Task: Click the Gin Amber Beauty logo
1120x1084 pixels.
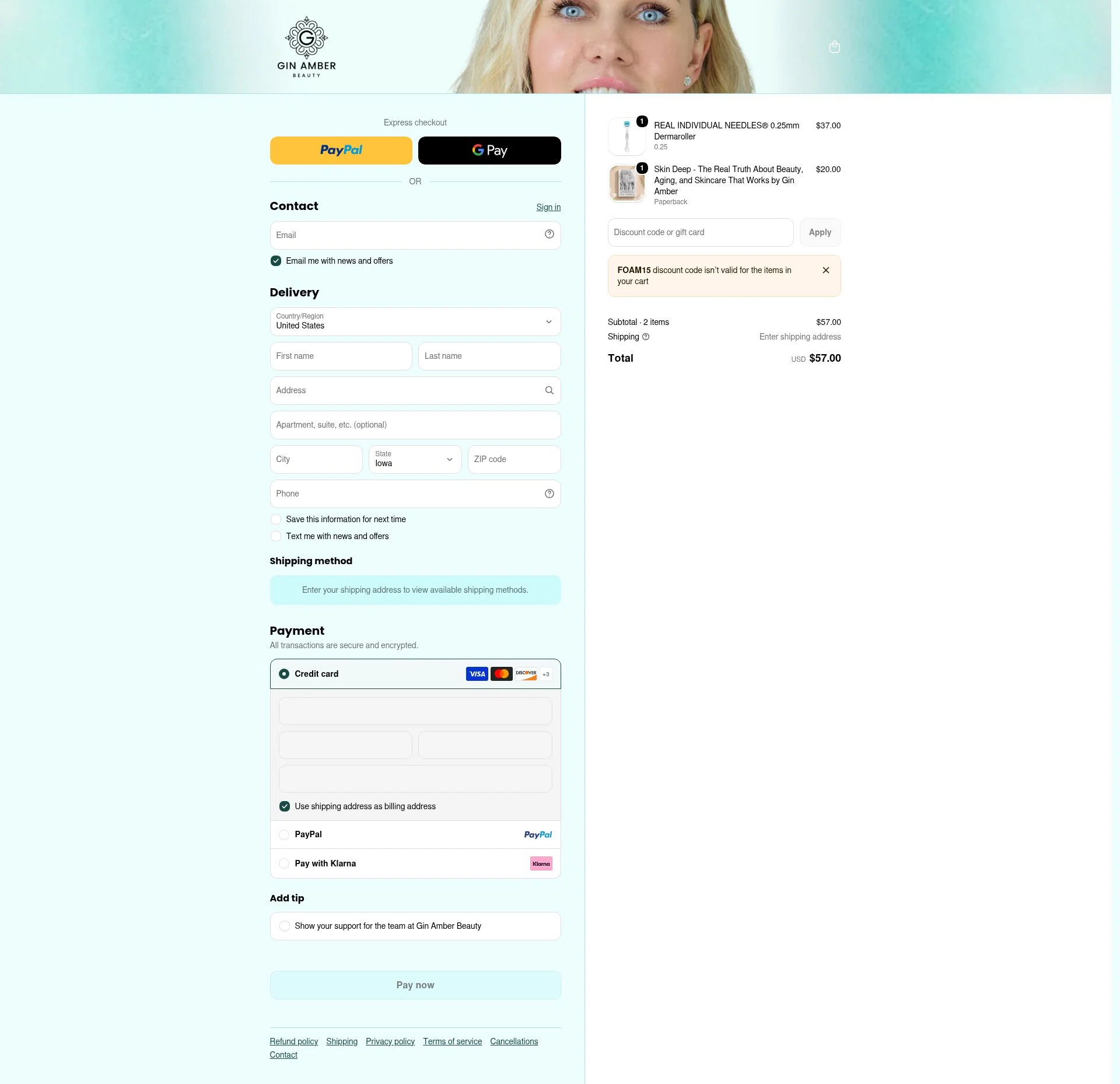Action: click(x=306, y=47)
